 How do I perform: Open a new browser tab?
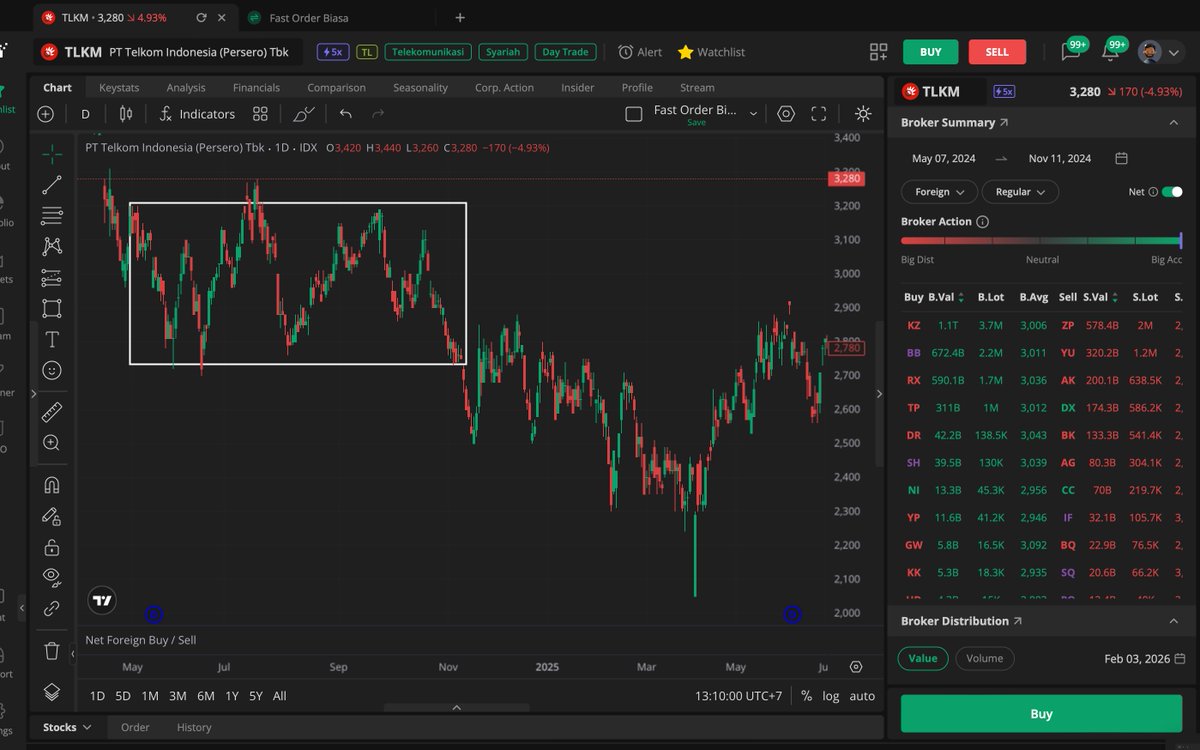(x=460, y=17)
